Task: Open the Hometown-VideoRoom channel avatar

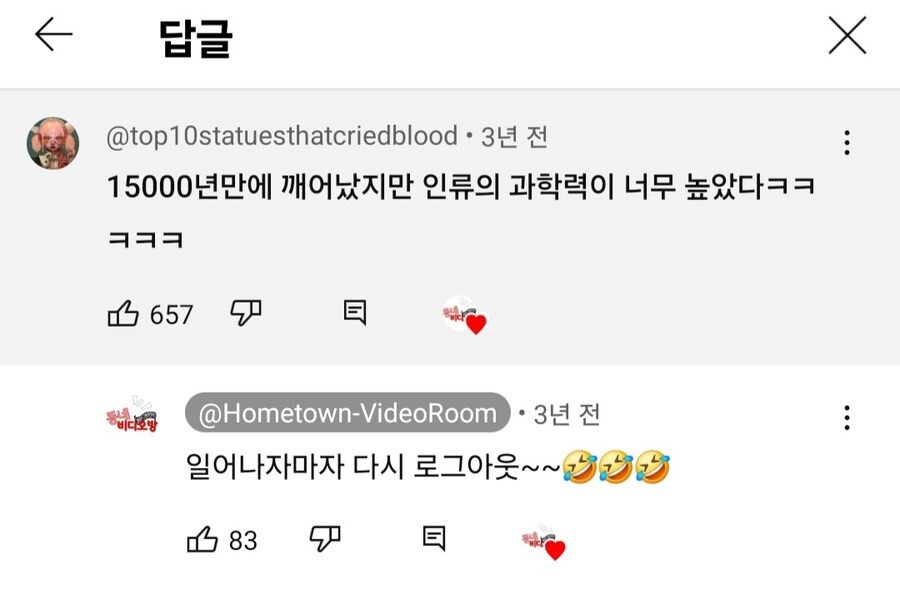Action: (x=131, y=415)
